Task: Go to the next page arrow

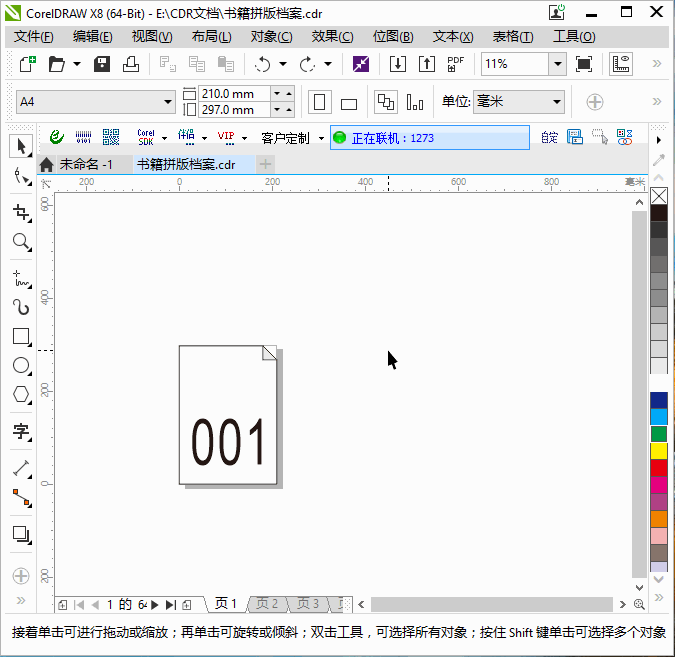Action: tap(155, 605)
